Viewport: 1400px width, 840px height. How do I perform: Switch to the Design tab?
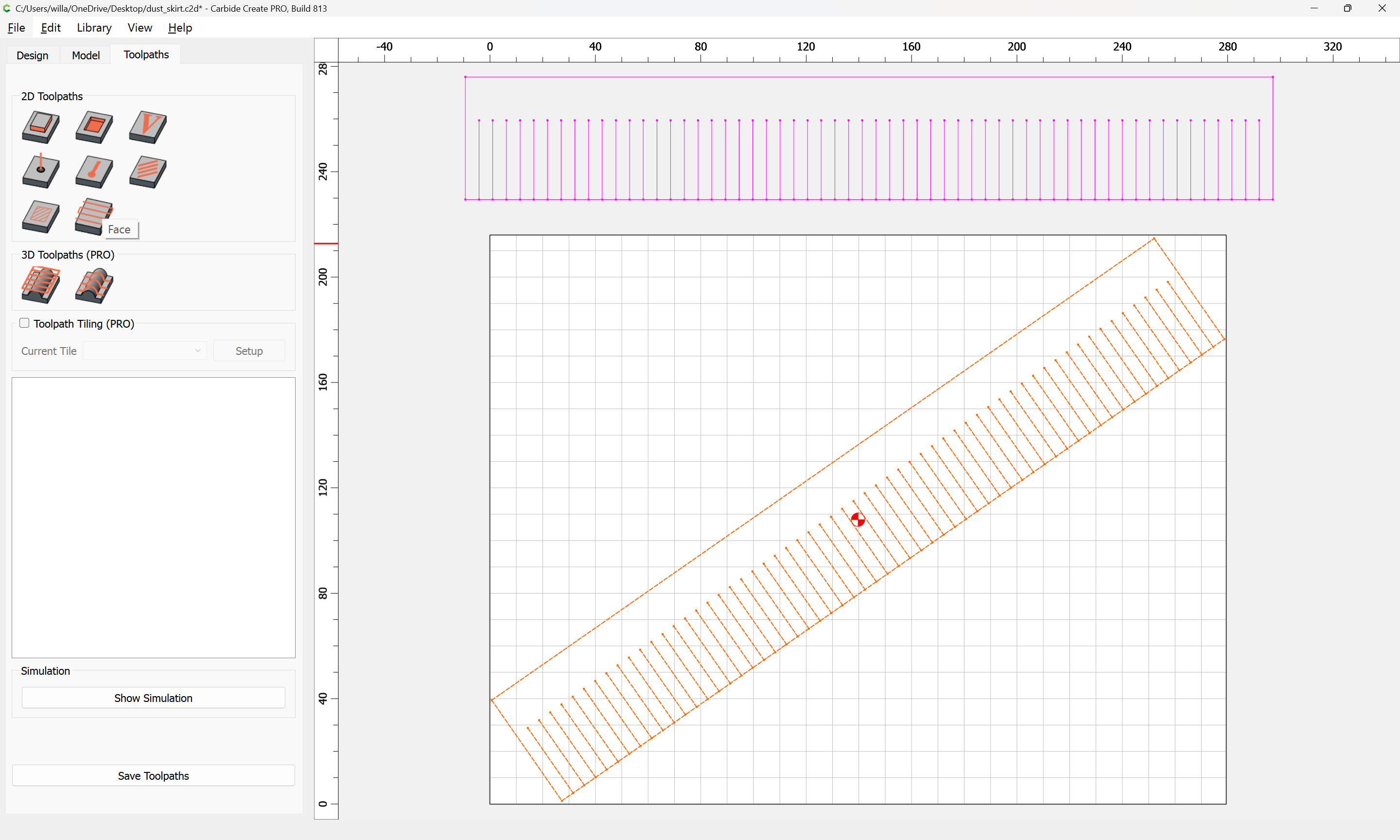[32, 55]
